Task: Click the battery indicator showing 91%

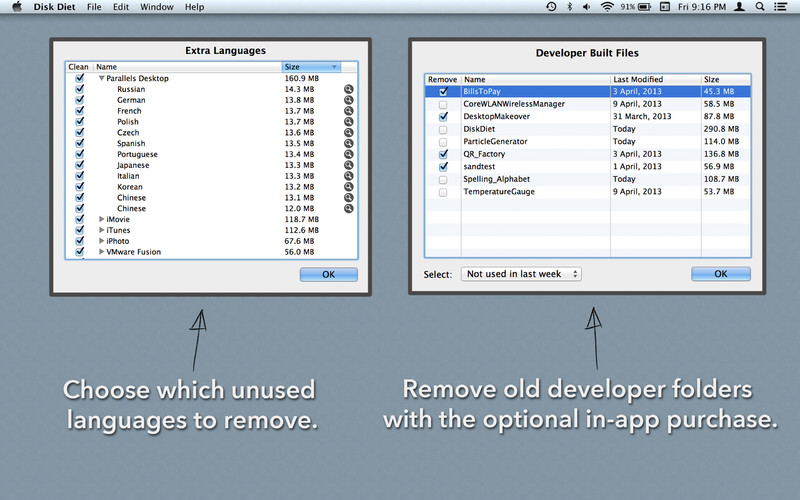Action: click(x=636, y=7)
